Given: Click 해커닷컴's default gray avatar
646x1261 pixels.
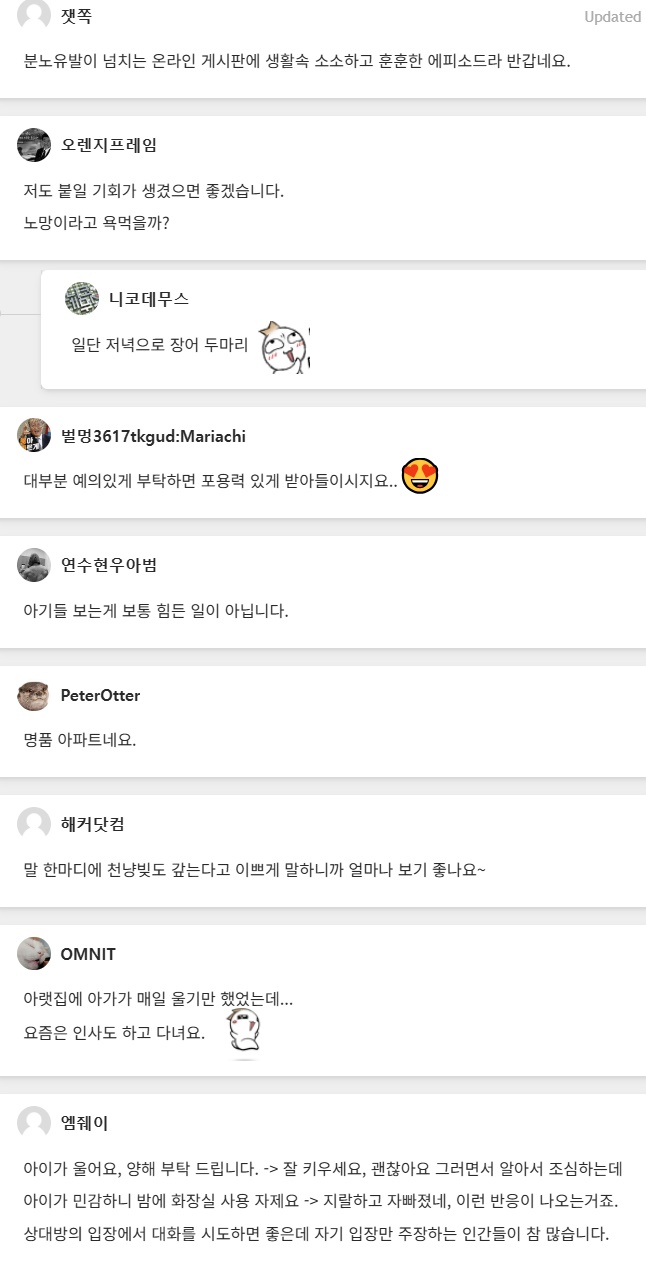Looking at the screenshot, I should [x=34, y=824].
